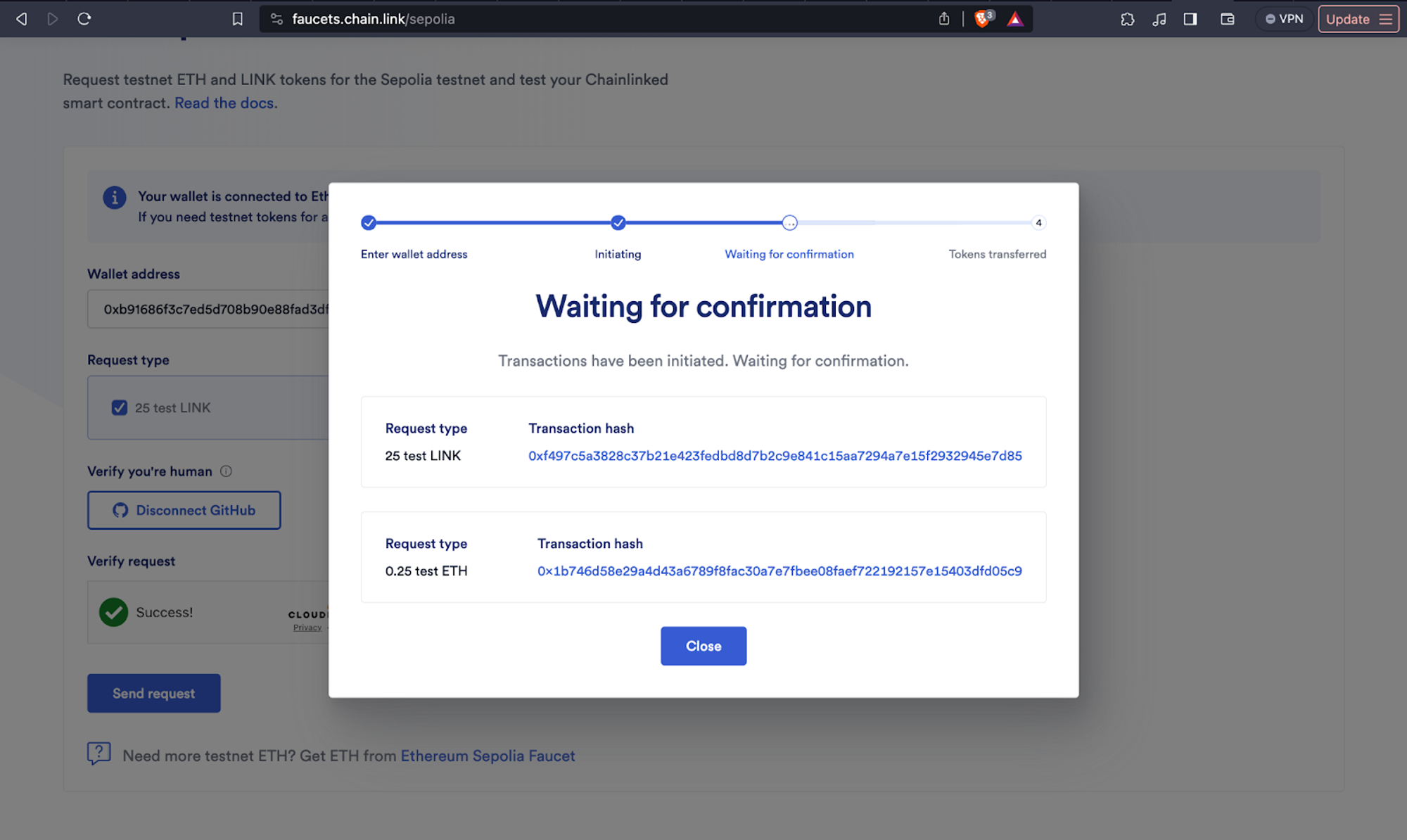Uncheck the 25 test LINK checkbox
This screenshot has height=840, width=1407.
tap(120, 408)
